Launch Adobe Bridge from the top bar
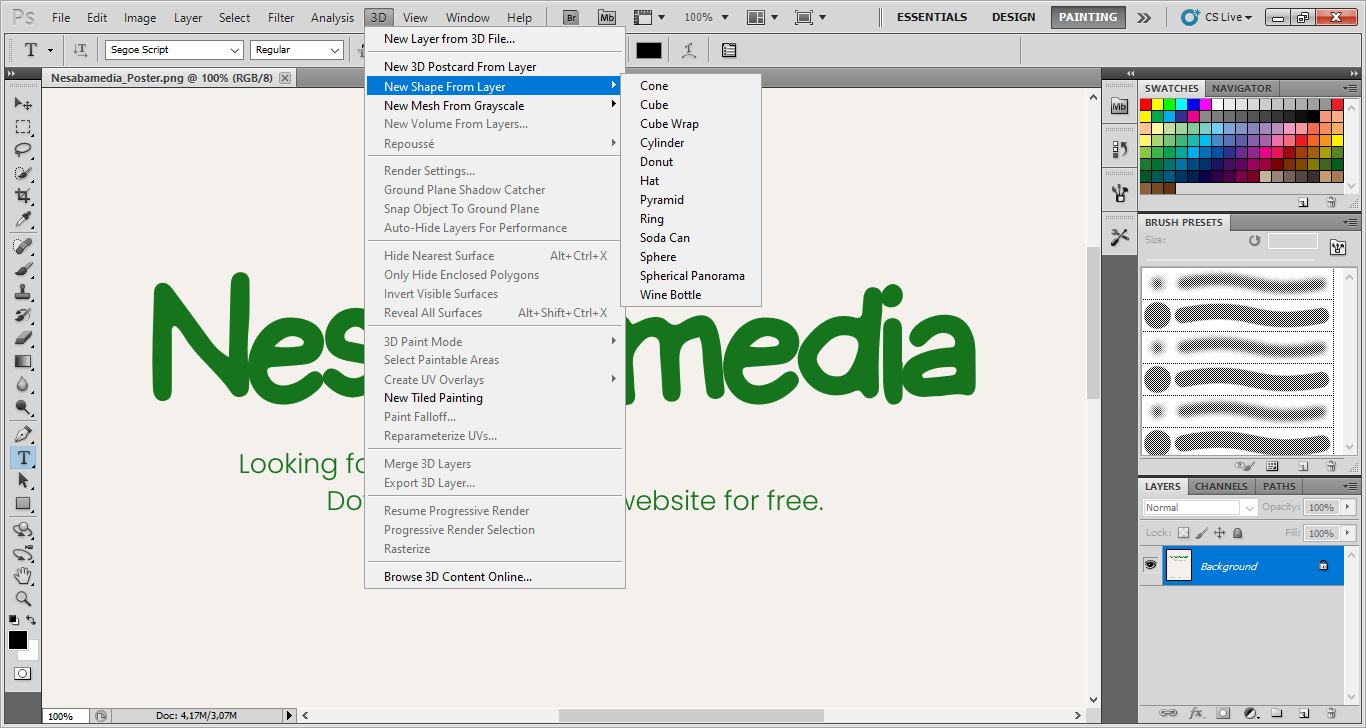This screenshot has width=1366, height=728. coord(571,17)
